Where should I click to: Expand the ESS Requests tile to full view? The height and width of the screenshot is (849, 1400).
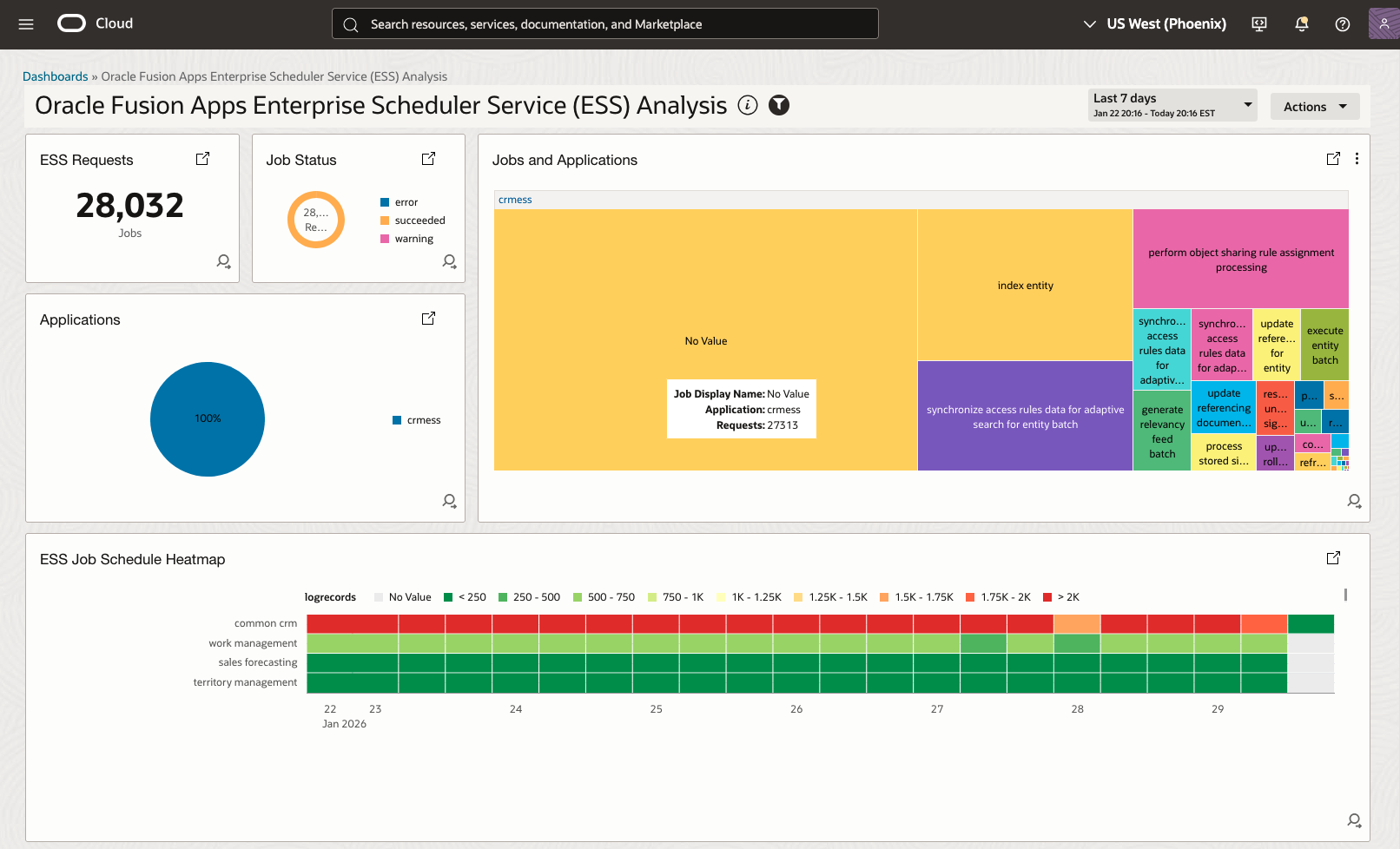(x=202, y=159)
